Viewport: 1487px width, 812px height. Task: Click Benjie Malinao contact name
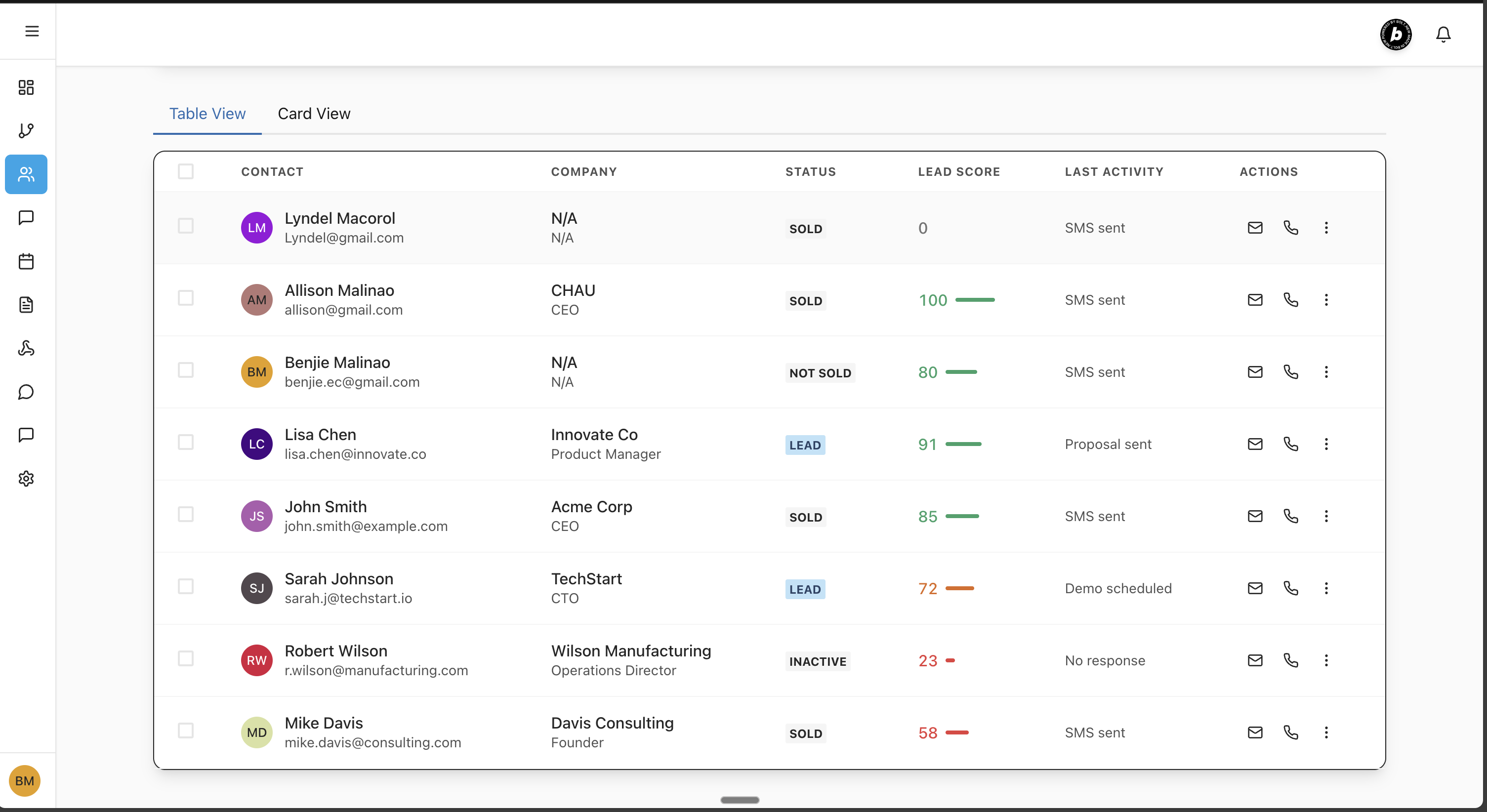337,363
